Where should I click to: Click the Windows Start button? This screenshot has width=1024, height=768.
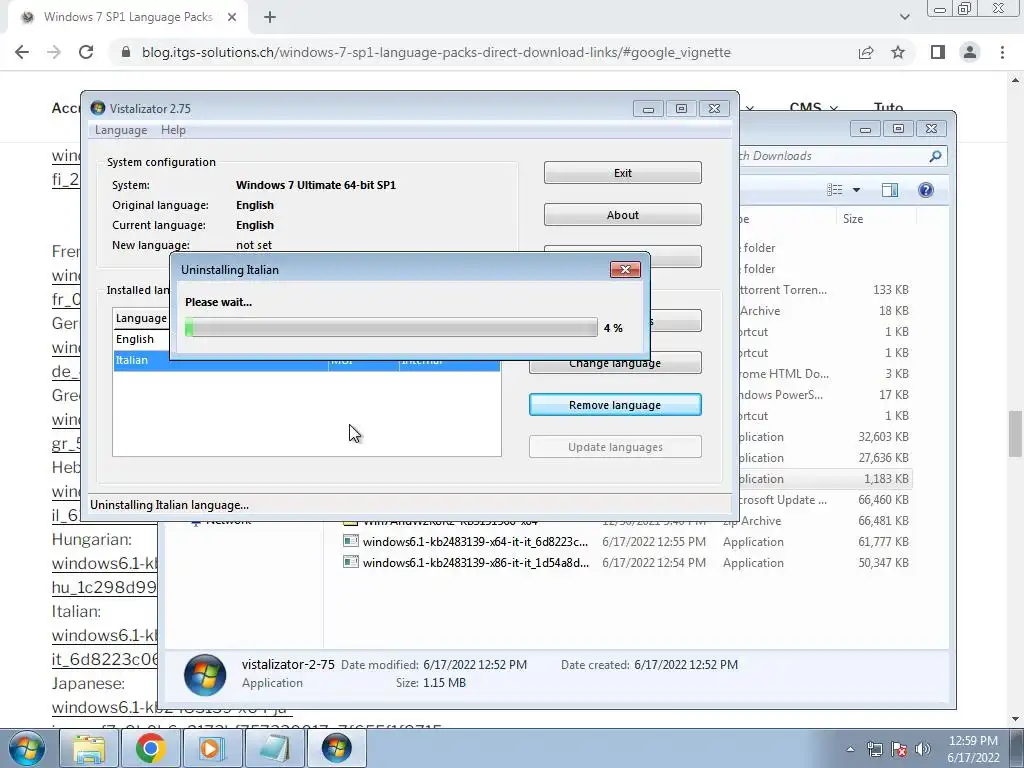coord(27,748)
